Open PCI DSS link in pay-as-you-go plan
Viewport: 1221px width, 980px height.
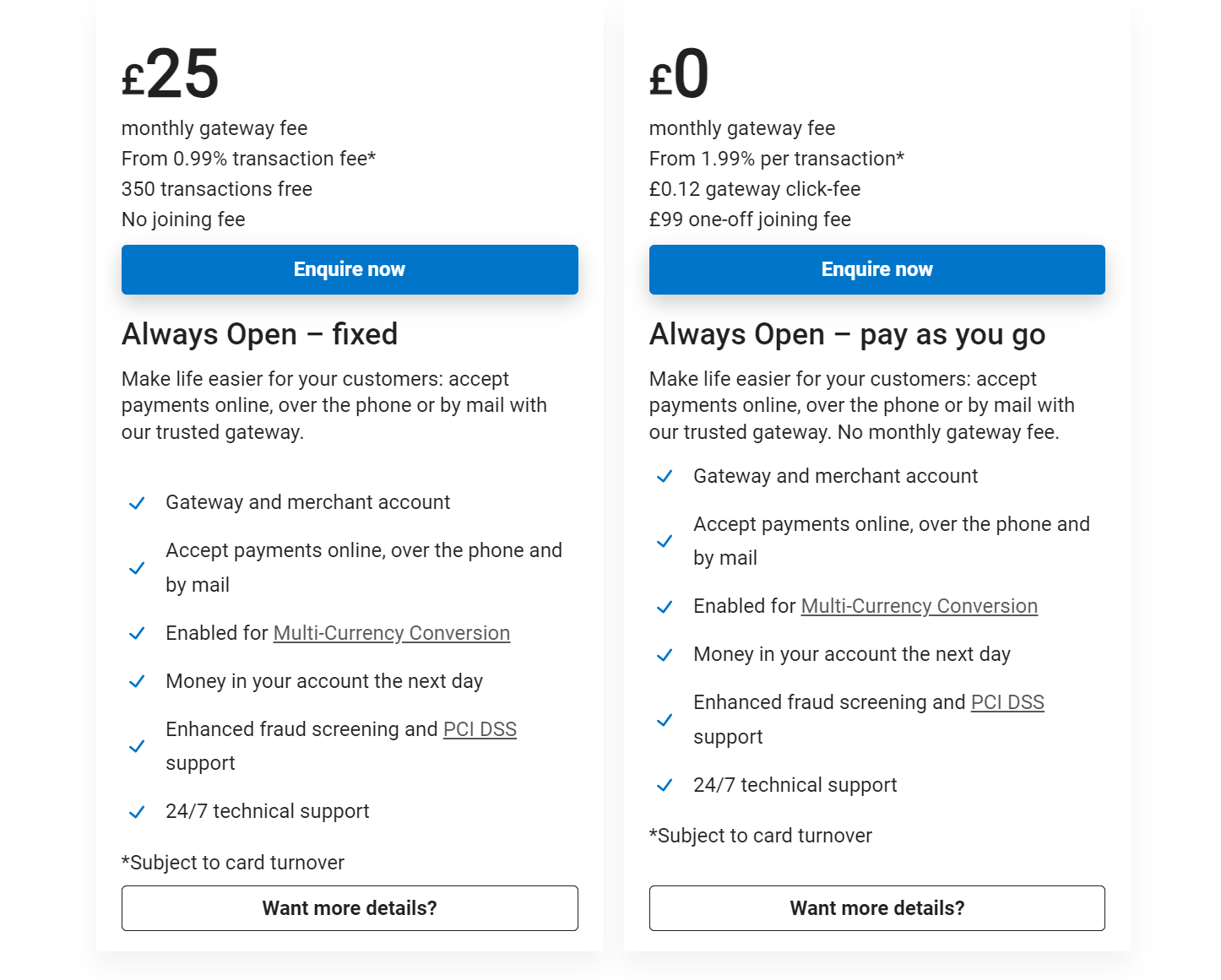1007,702
